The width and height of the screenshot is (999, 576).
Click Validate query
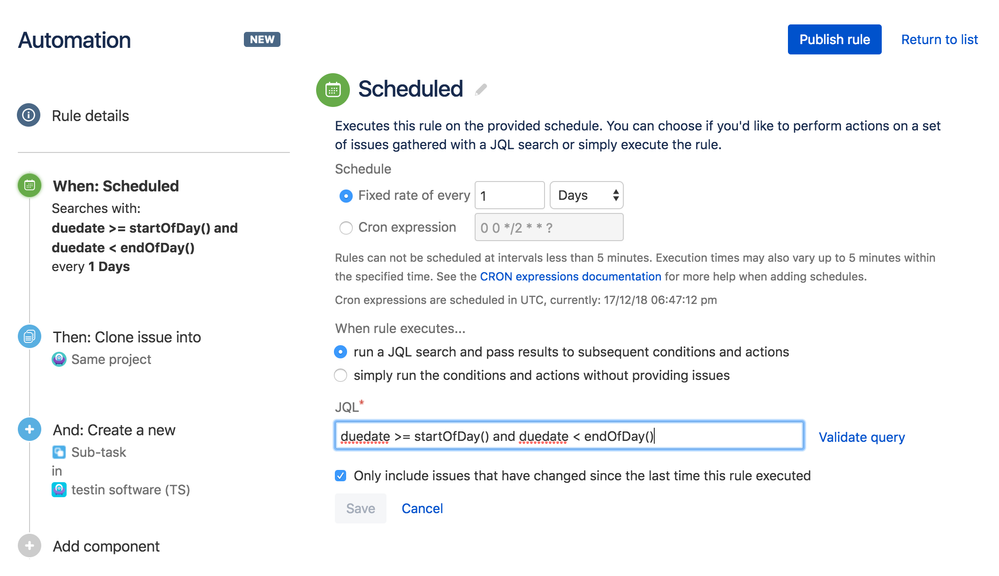[x=861, y=437]
